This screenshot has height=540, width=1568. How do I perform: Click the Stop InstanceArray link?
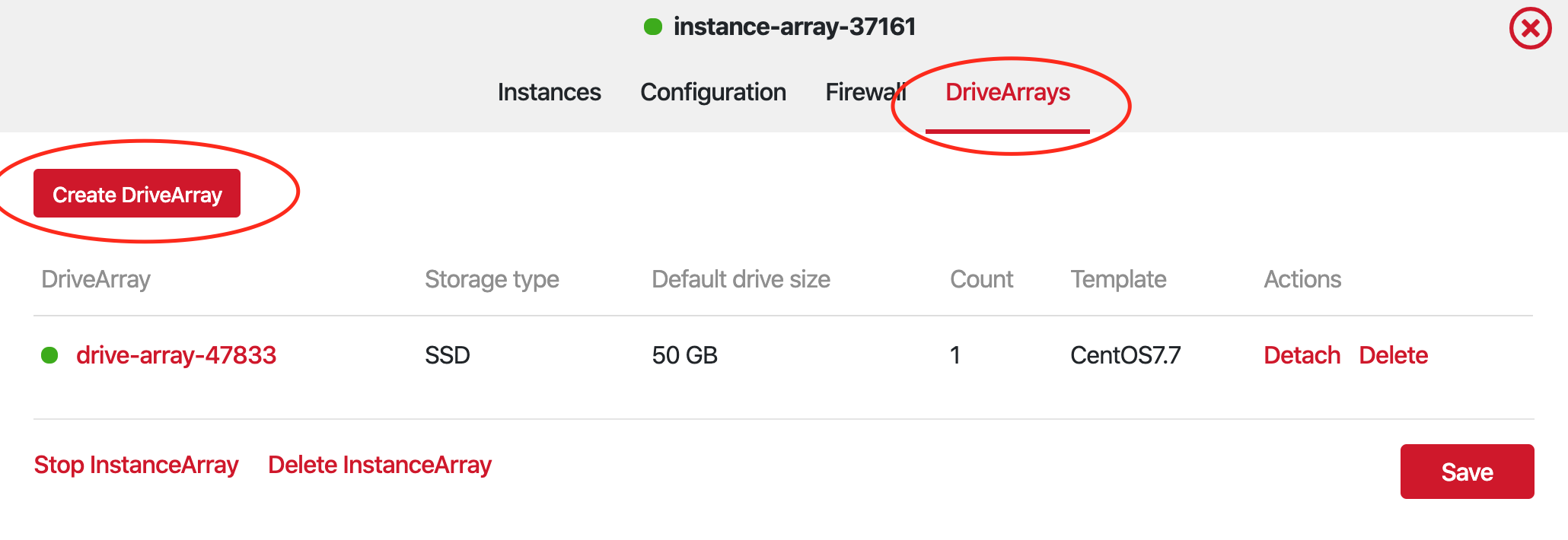click(136, 465)
